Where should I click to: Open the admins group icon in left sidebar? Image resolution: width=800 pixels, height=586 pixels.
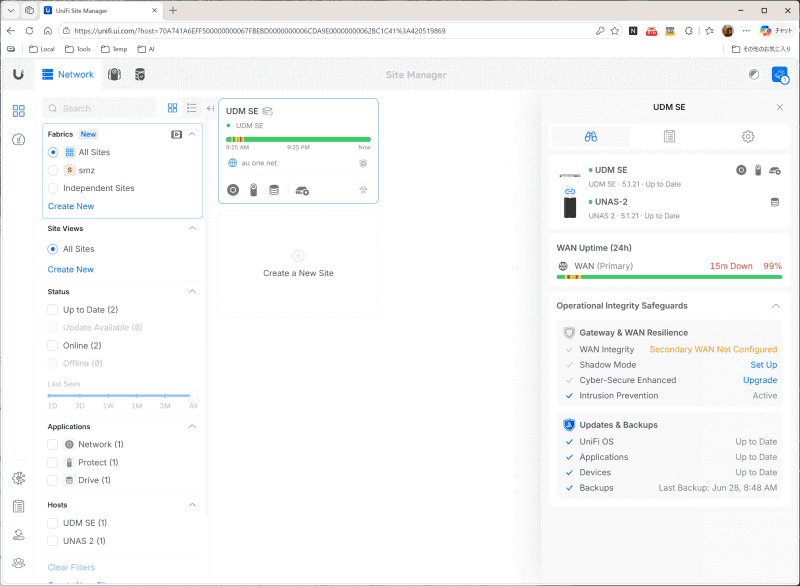19,563
